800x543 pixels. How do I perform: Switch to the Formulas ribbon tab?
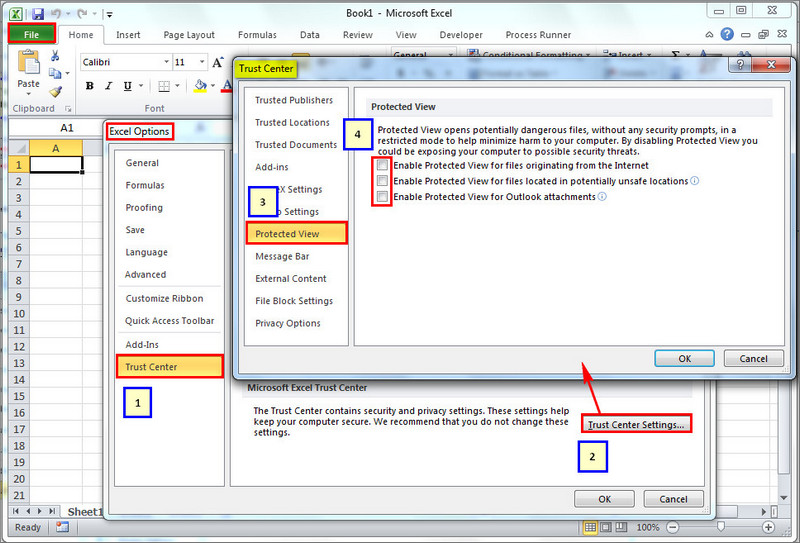coord(257,35)
